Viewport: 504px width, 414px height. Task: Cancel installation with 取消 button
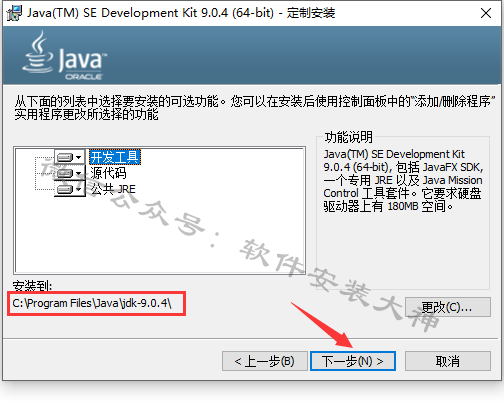[448, 361]
